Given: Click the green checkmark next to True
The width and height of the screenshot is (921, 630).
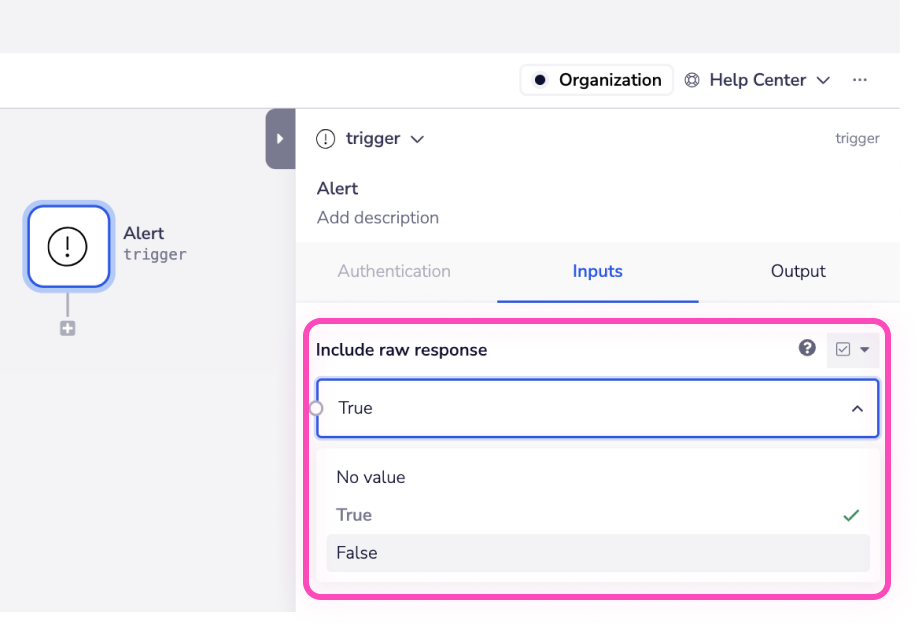Looking at the screenshot, I should click(851, 515).
